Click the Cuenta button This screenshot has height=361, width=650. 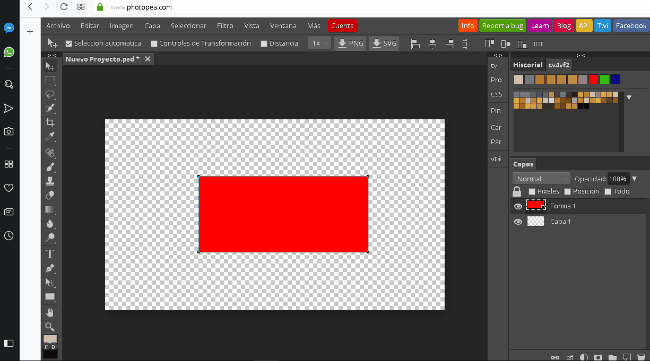tap(342, 26)
